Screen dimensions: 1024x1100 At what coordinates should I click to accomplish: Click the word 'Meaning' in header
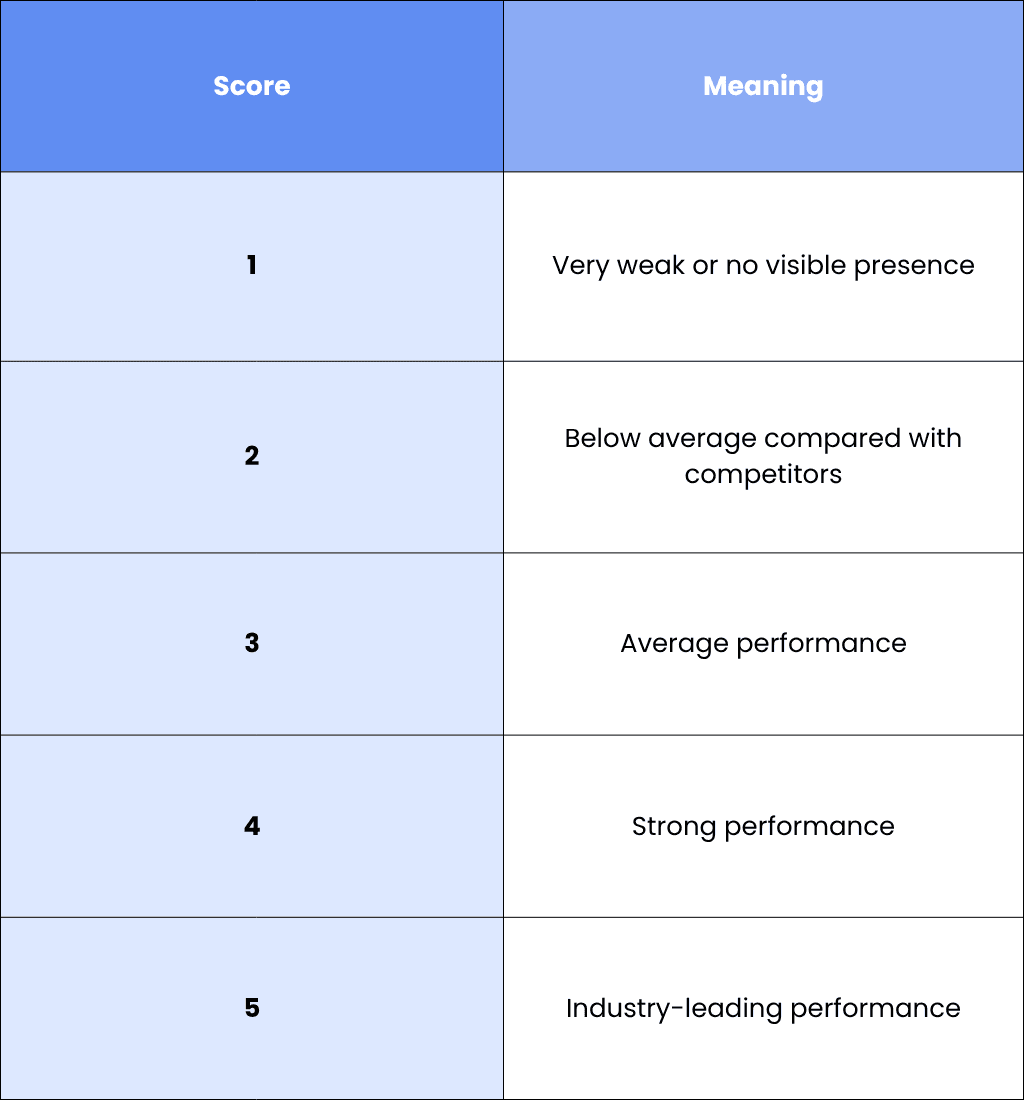click(763, 87)
